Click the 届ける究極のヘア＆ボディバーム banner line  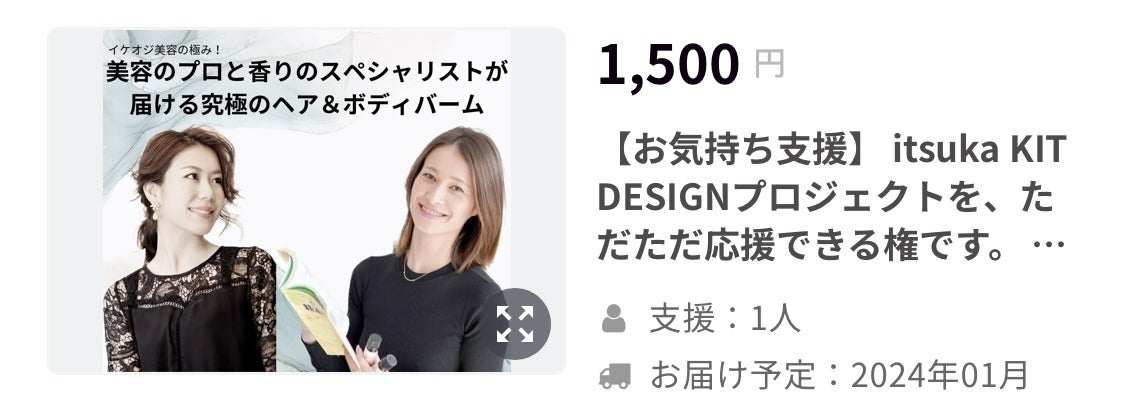(306, 105)
